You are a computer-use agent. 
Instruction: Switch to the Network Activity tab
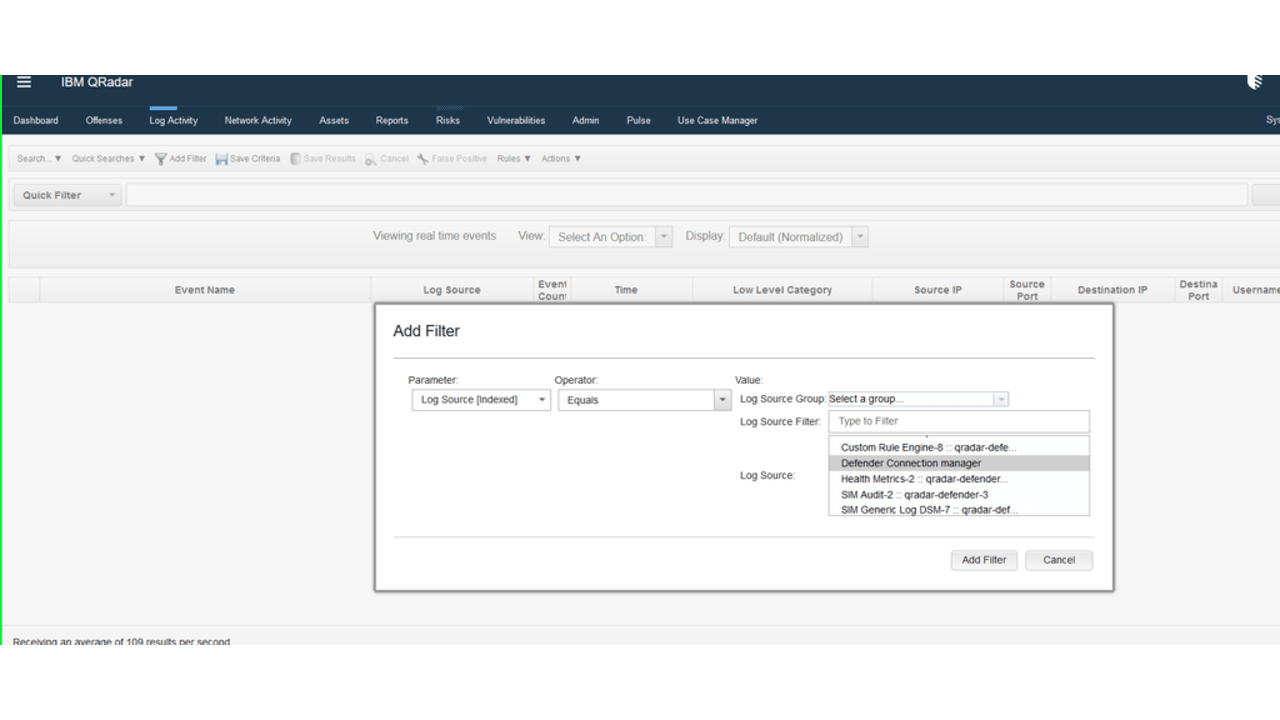[x=258, y=120]
